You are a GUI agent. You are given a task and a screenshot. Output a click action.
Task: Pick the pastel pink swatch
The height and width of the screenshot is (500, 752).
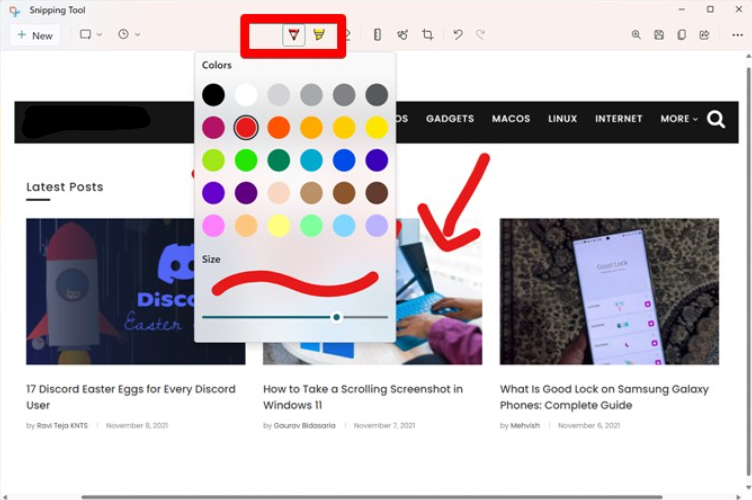click(213, 225)
